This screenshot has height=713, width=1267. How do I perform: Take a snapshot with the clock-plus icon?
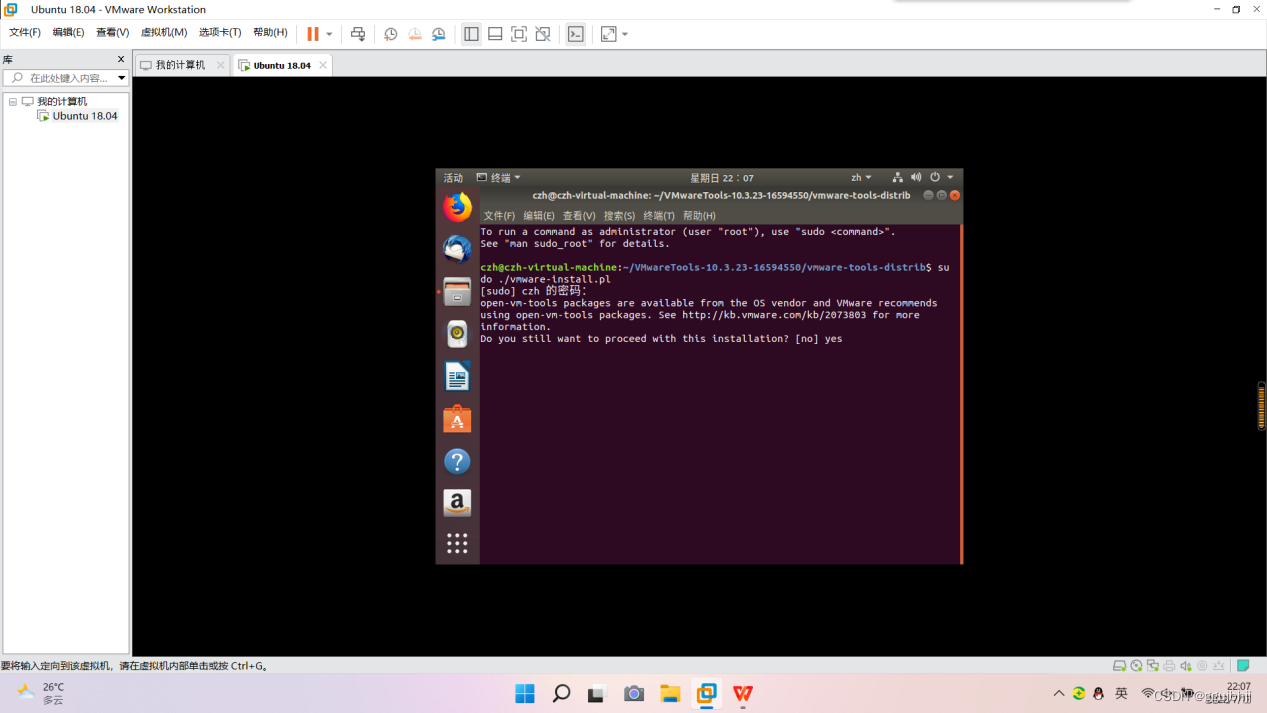pos(391,34)
